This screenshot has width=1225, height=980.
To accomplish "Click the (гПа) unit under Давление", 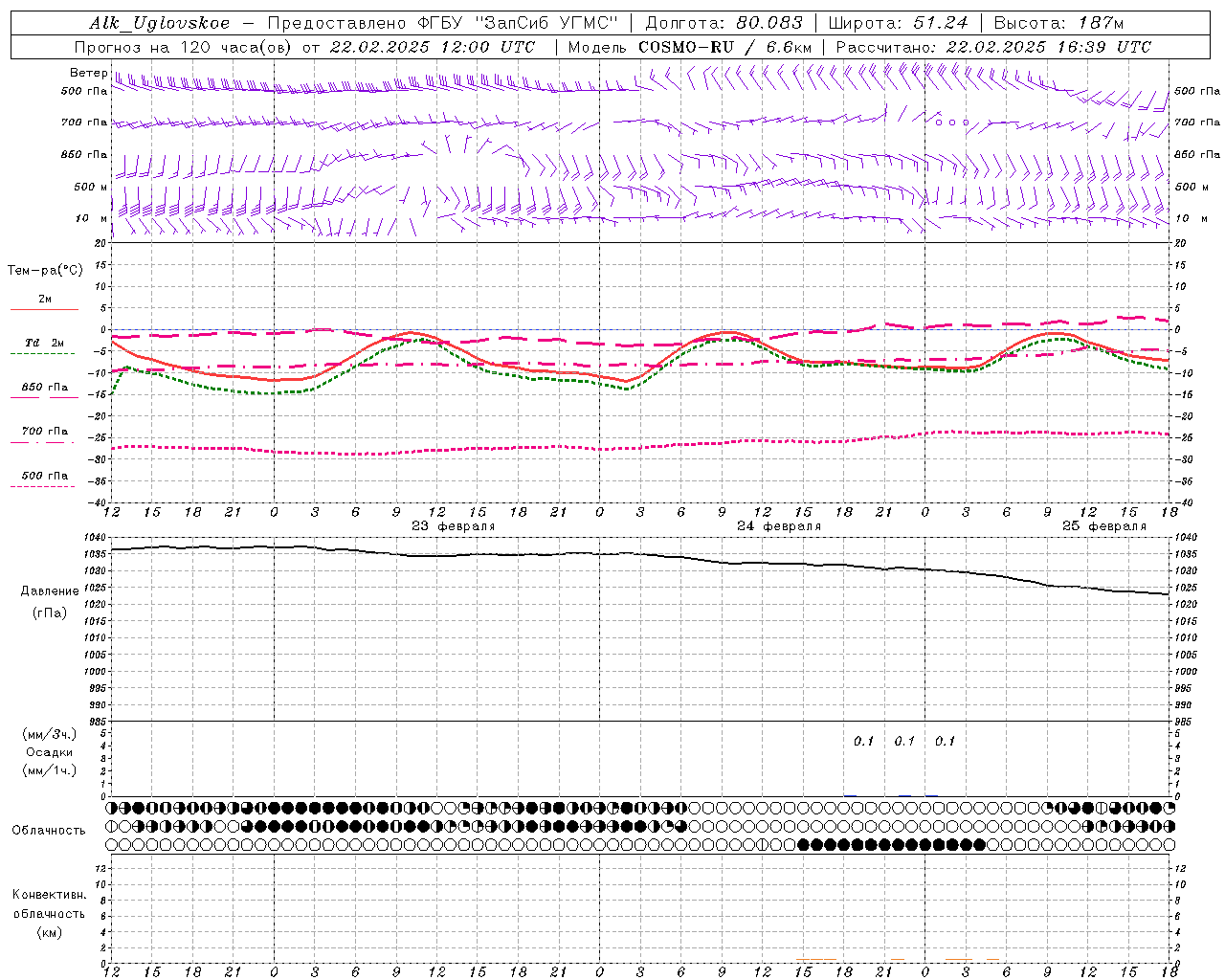I will (50, 612).
